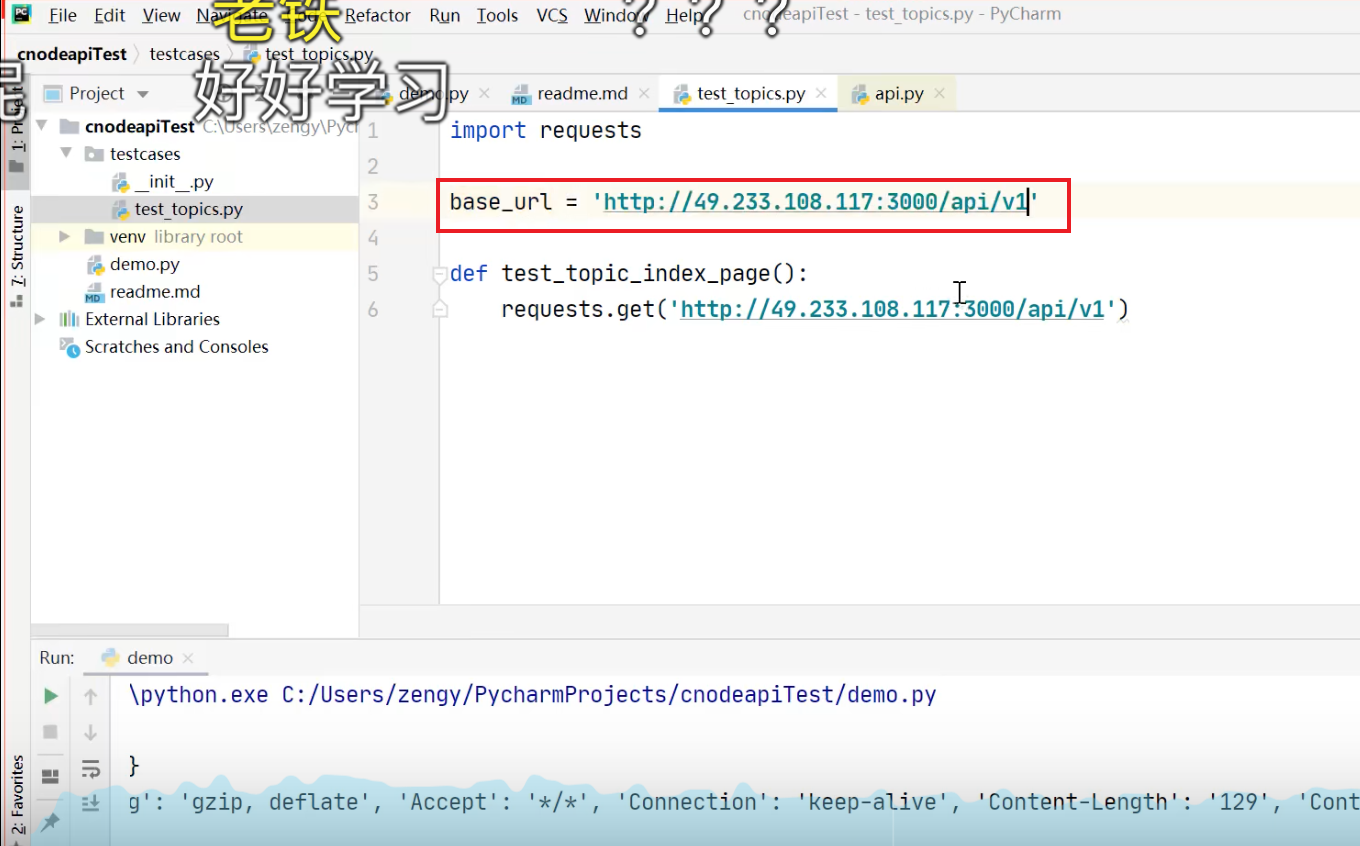Click the Scratches and Consoles icon
This screenshot has width=1360, height=846.
(x=68, y=347)
